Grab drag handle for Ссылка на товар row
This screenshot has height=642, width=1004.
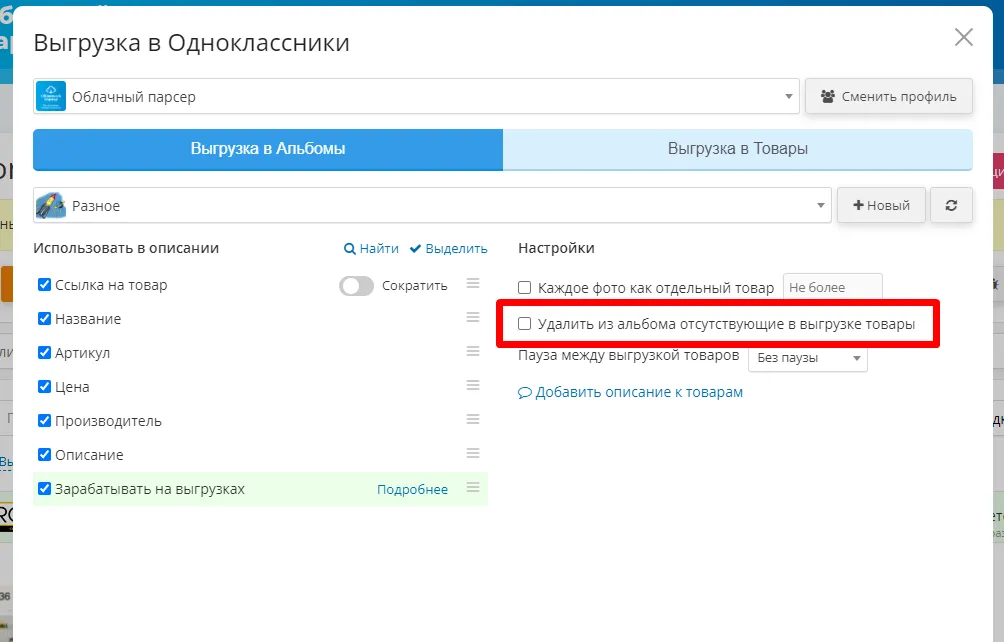(473, 283)
